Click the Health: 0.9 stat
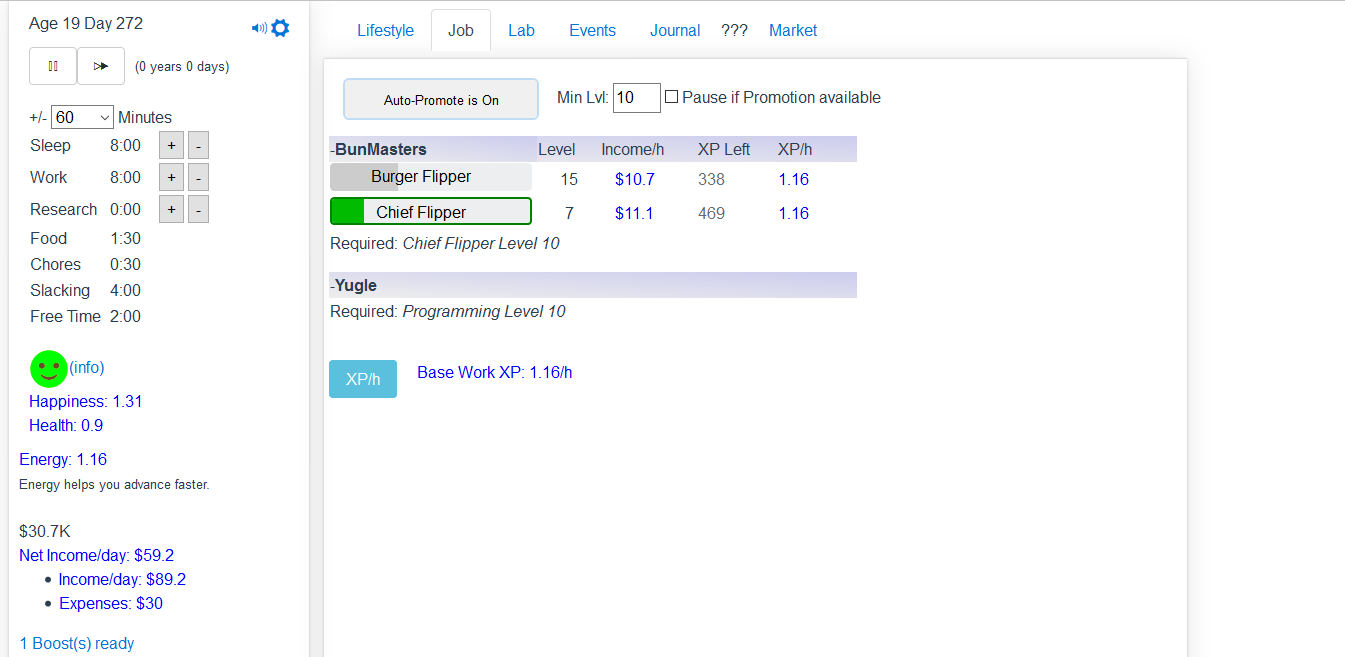Image resolution: width=1345 pixels, height=657 pixels. click(x=66, y=425)
